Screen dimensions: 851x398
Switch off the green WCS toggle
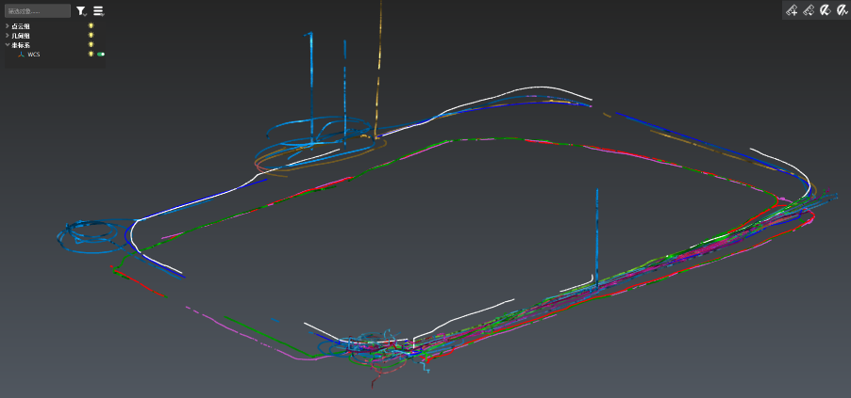(101, 54)
